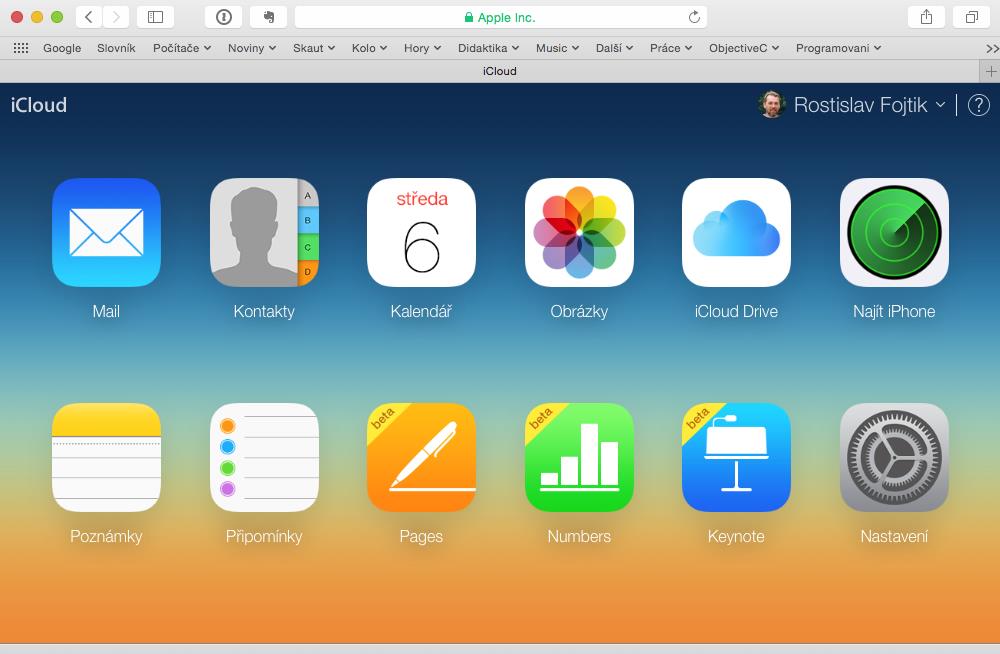
Task: Open the Google bookmark
Action: point(62,48)
